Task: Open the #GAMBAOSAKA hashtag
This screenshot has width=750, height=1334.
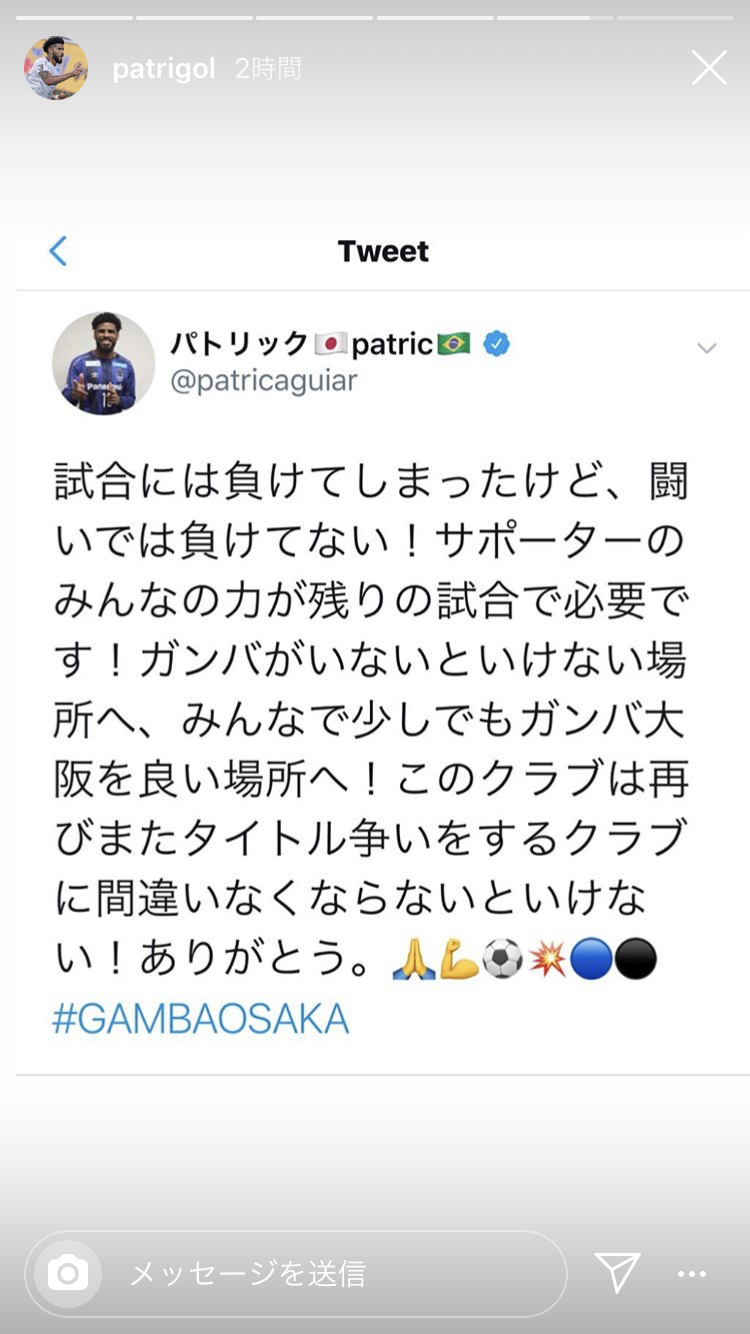Action: [201, 1019]
